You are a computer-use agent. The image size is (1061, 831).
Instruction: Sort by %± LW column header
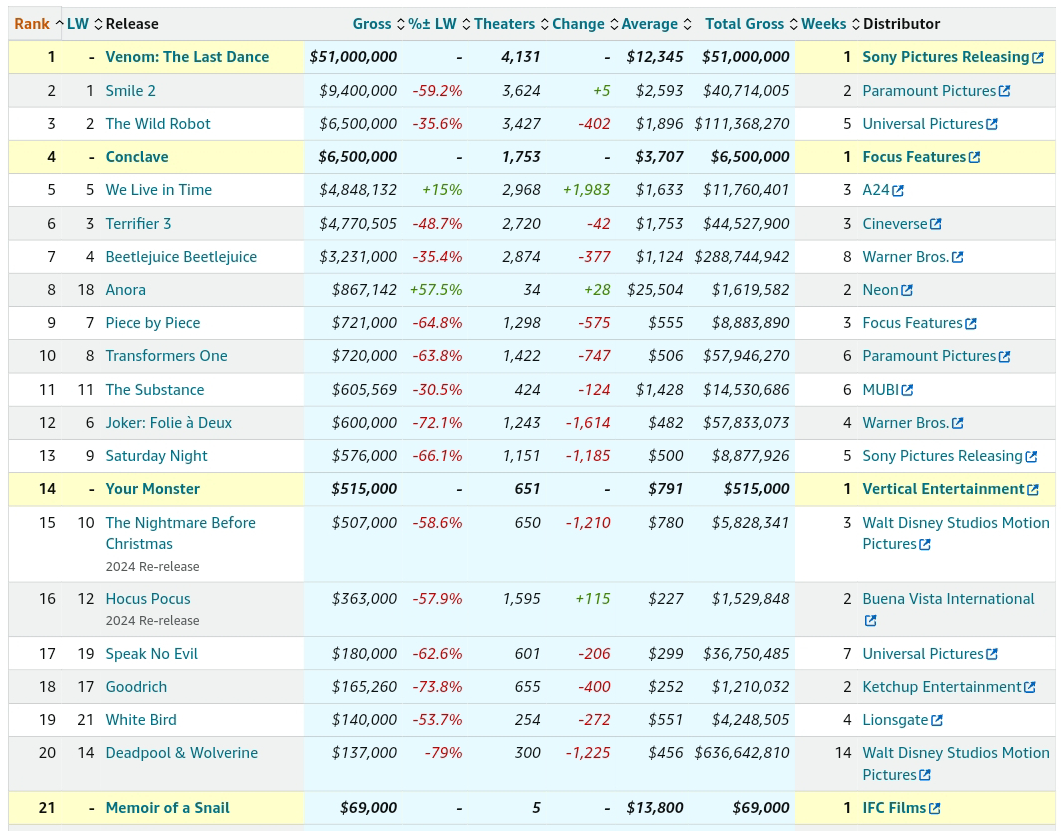click(x=438, y=24)
